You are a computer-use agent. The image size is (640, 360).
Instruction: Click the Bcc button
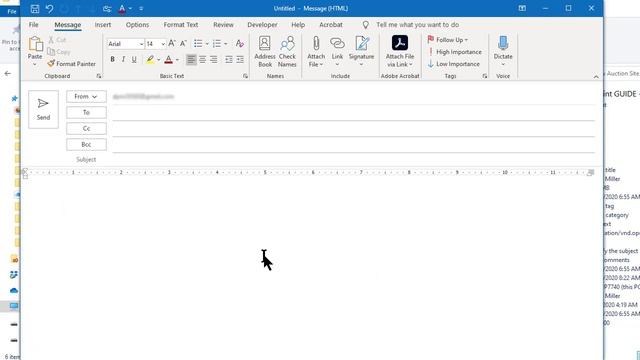(x=86, y=144)
